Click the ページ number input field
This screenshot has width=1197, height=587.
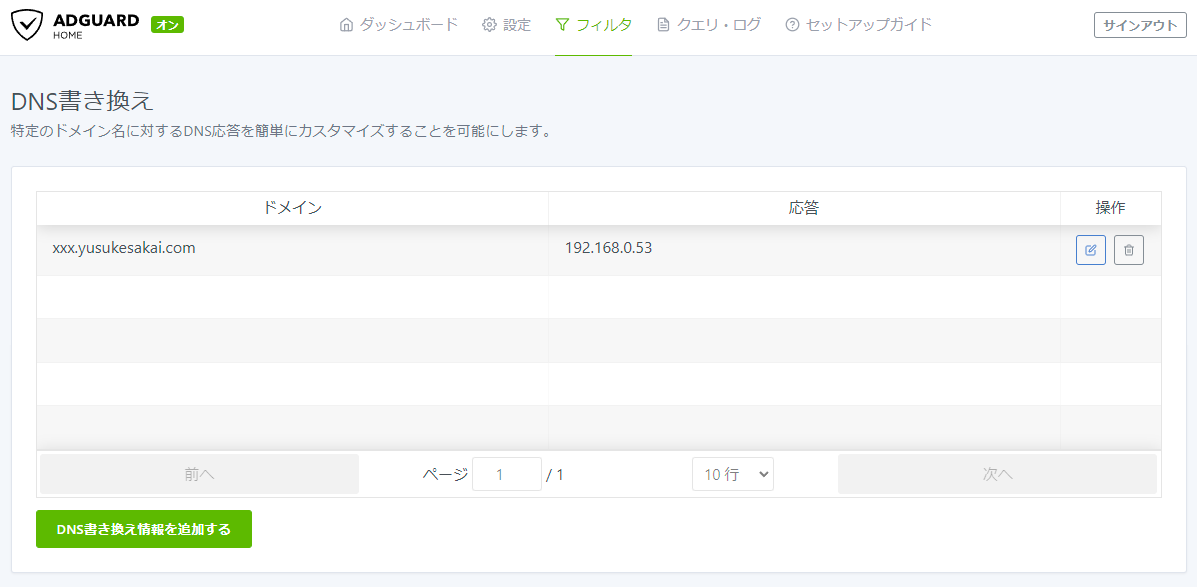[x=507, y=473]
